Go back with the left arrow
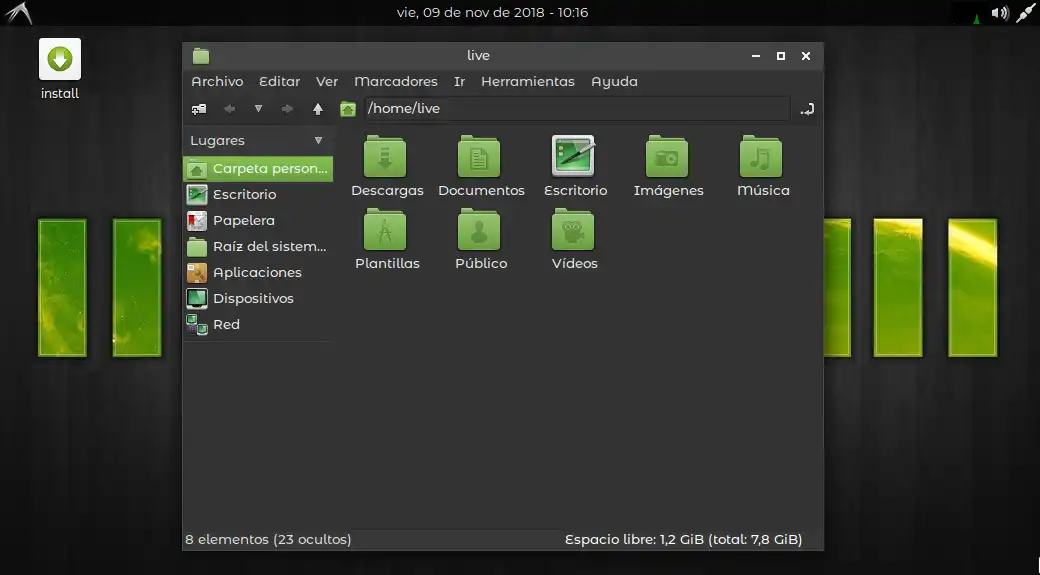 [229, 109]
